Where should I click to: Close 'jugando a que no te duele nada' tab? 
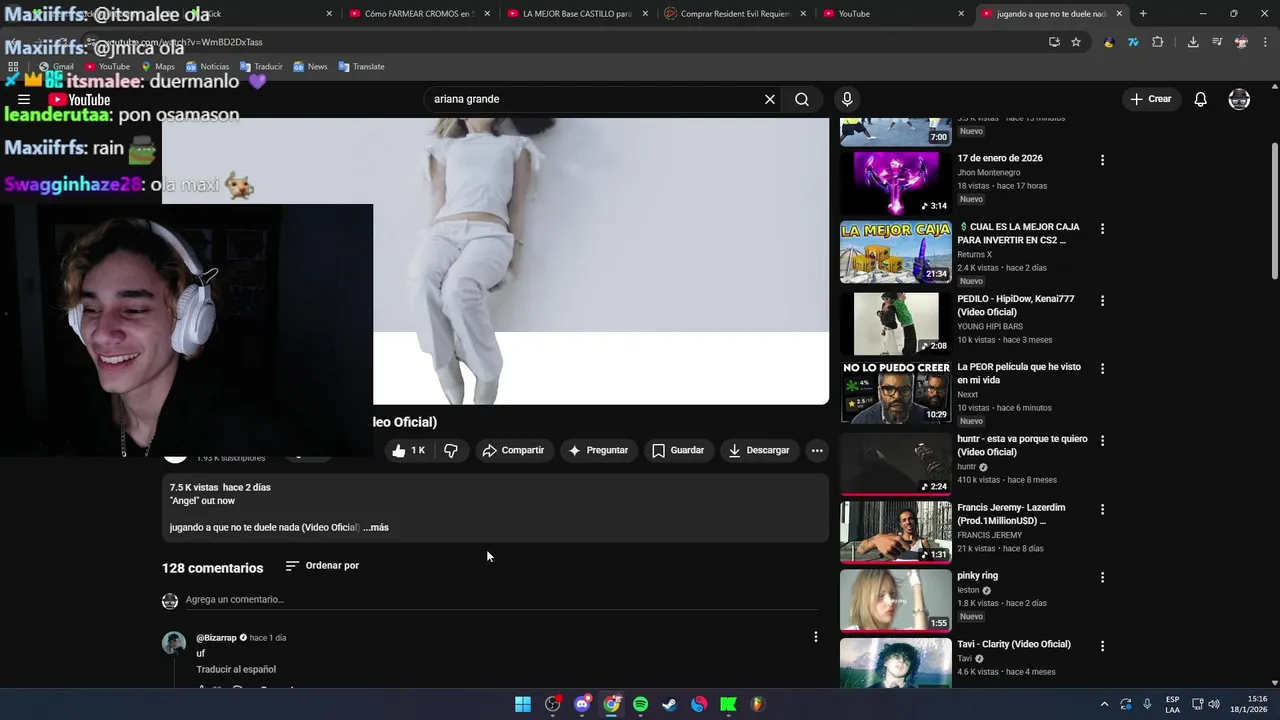click(x=1119, y=14)
